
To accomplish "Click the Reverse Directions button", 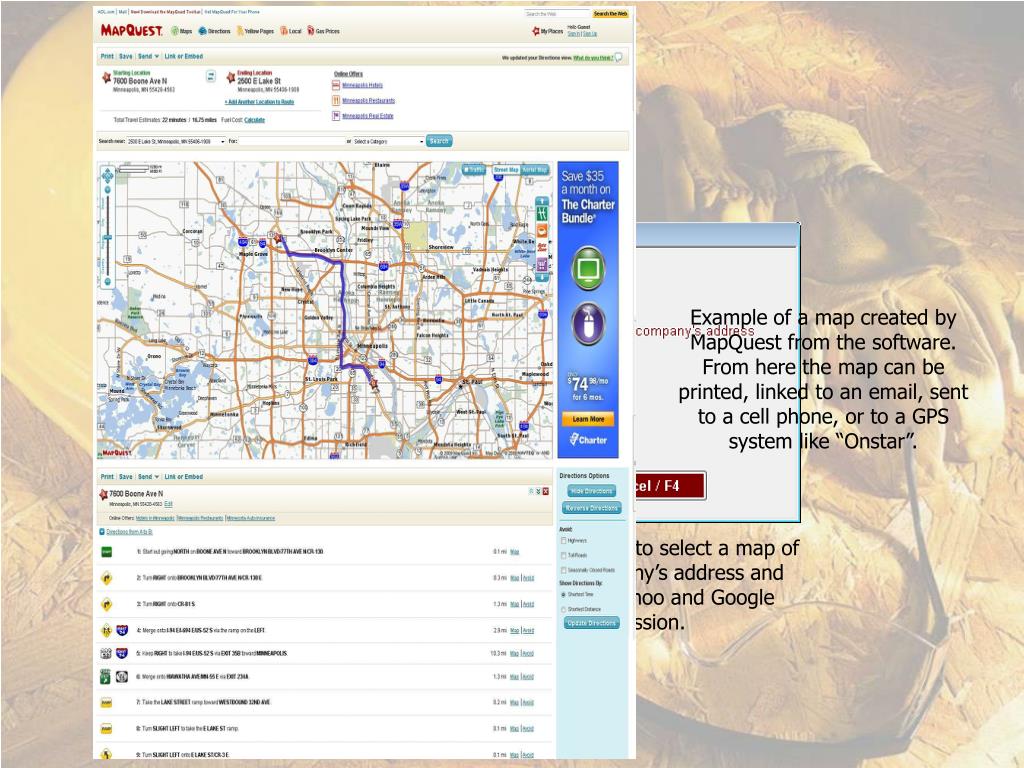I will (x=591, y=508).
